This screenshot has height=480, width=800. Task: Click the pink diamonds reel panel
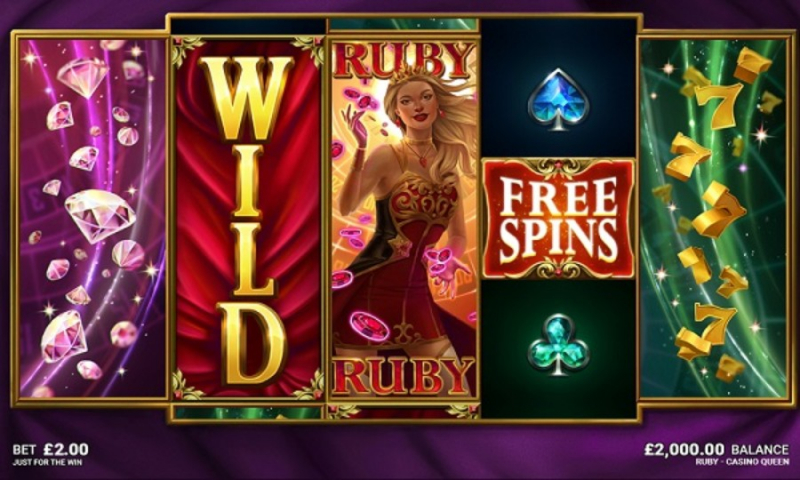[x=90, y=218]
